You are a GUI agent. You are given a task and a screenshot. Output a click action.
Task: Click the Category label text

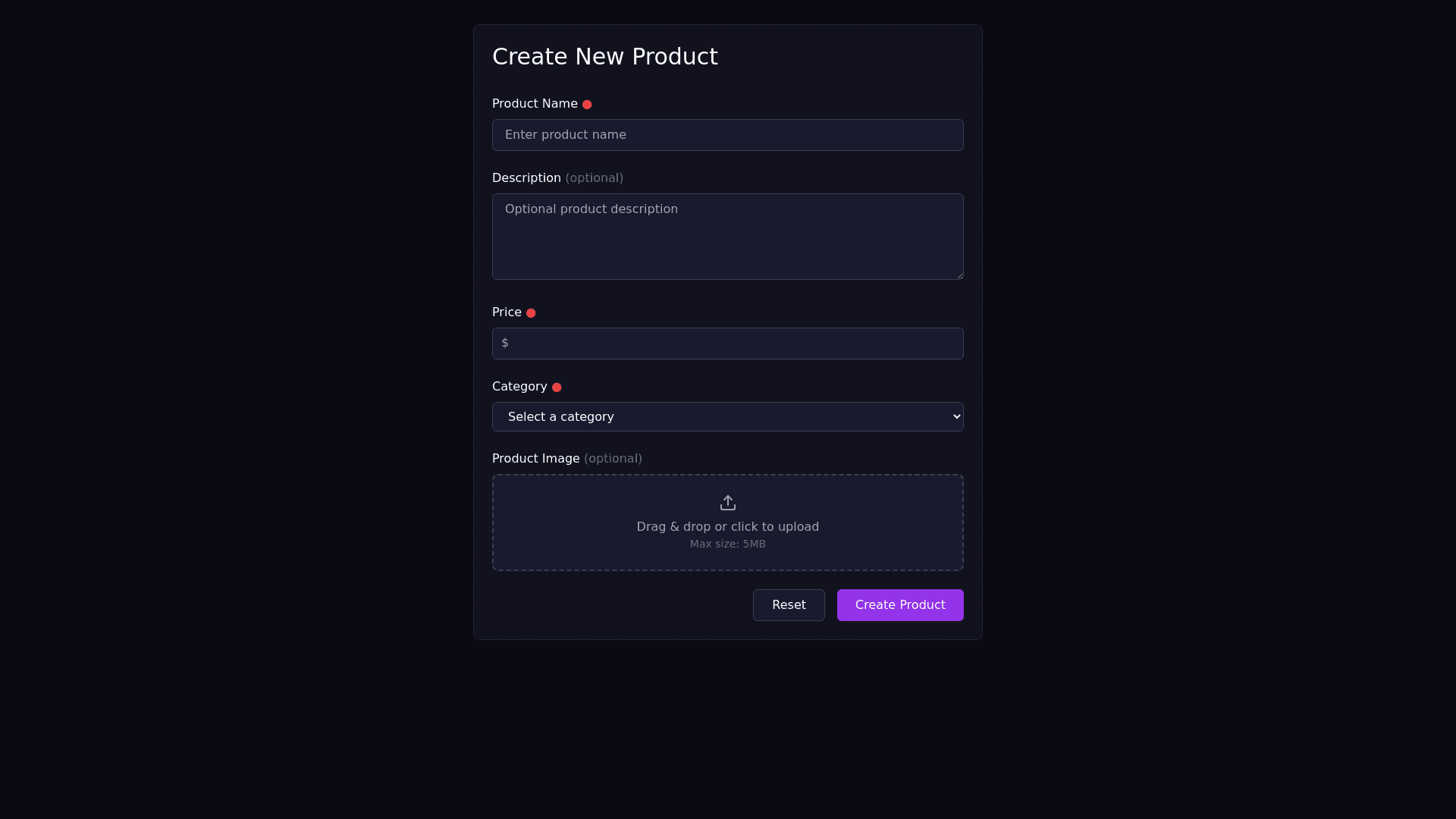coord(519,387)
